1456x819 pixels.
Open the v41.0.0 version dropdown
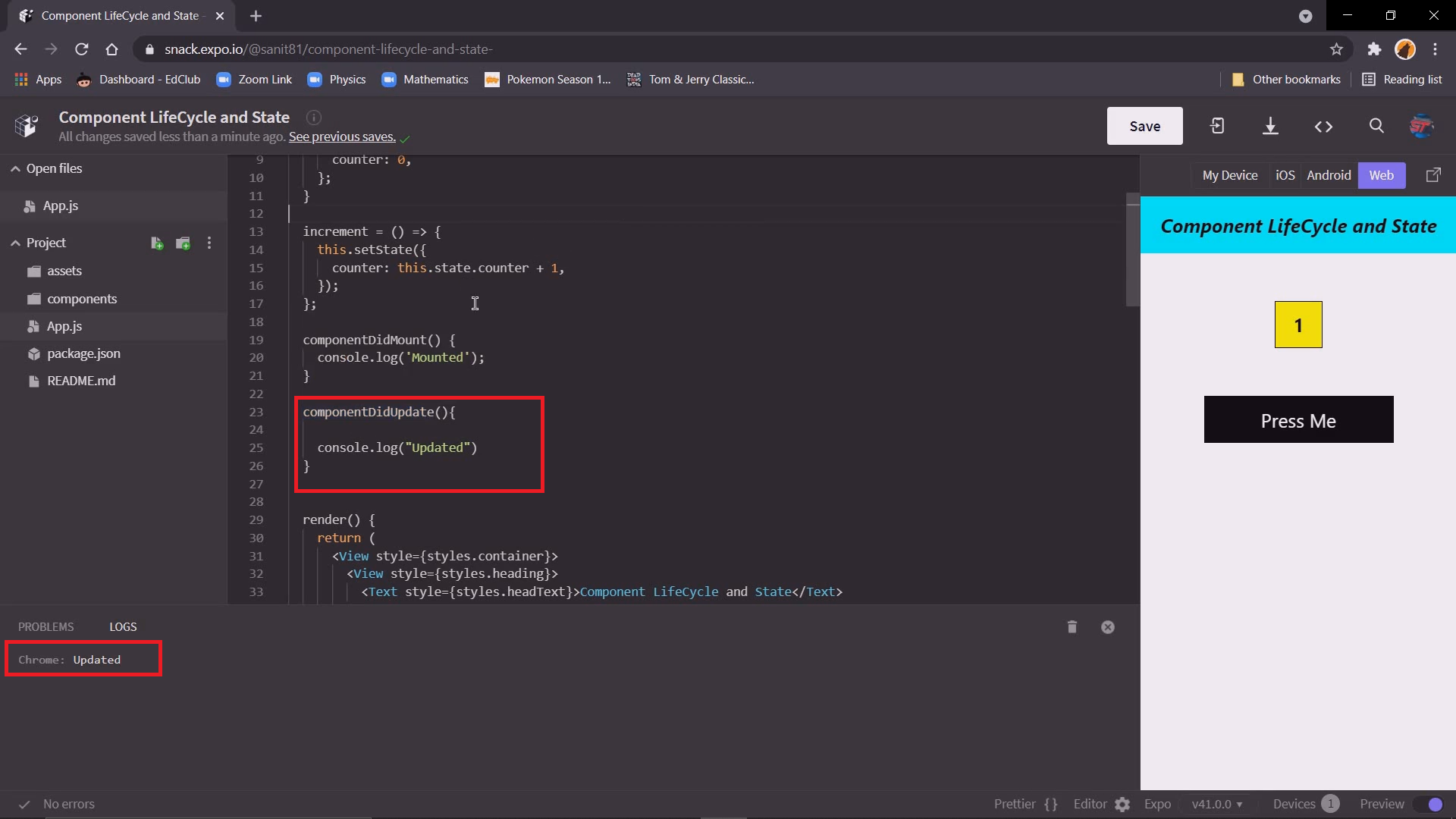pyautogui.click(x=1217, y=804)
